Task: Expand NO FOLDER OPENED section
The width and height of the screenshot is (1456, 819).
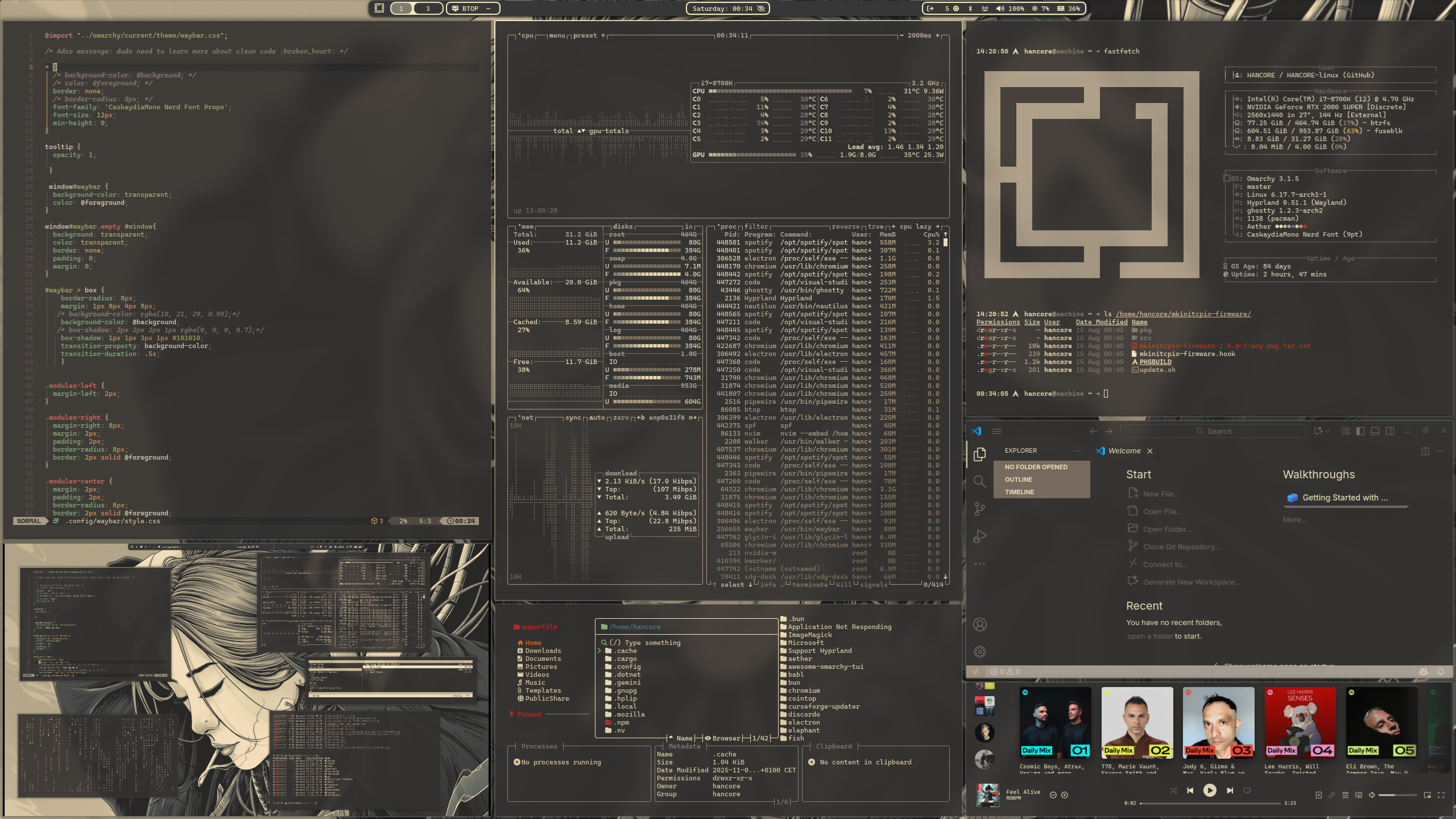Action: tap(1036, 467)
